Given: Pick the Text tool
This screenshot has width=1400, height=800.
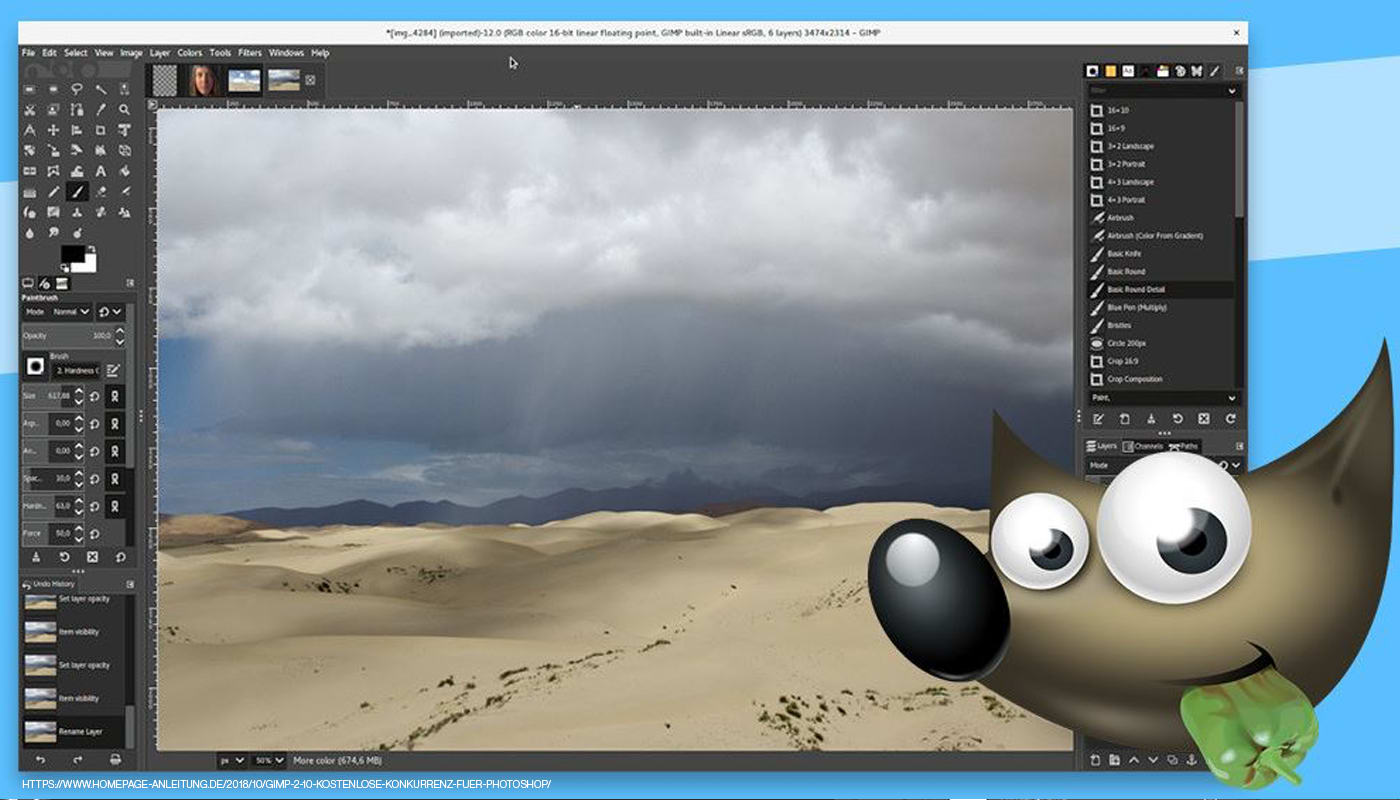Looking at the screenshot, I should [x=100, y=171].
